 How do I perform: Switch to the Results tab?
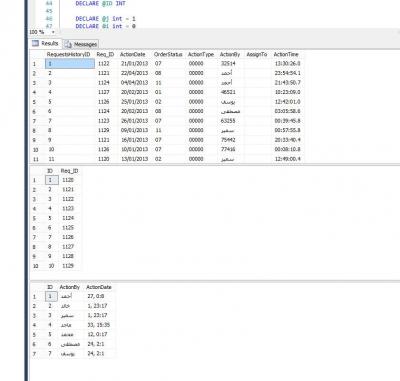pos(46,43)
